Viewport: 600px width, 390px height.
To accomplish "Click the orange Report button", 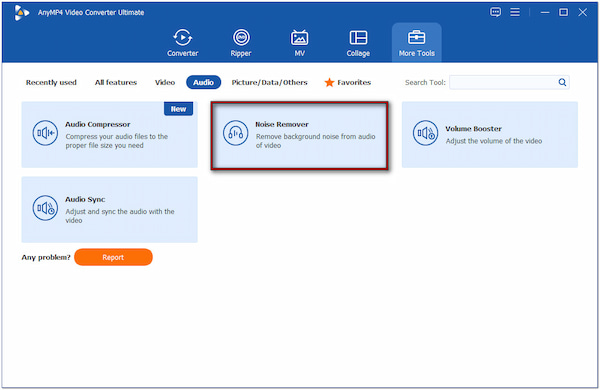I will (113, 257).
